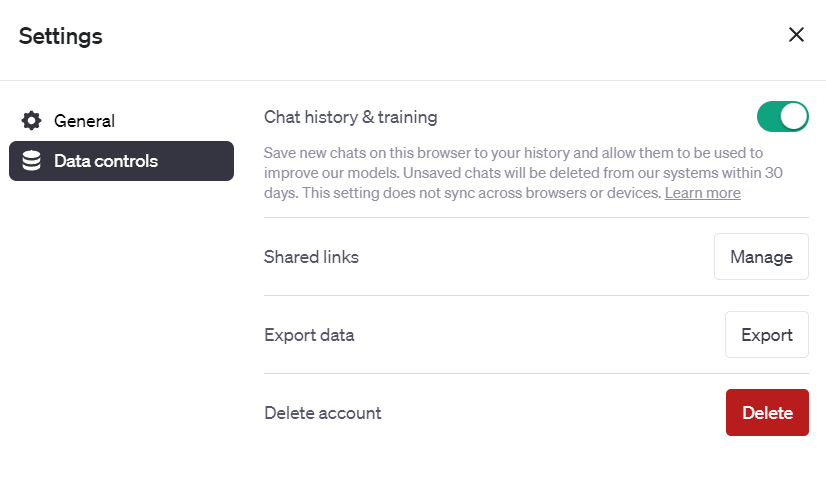Select the Data controls tab
Viewport: 826px width, 484px height.
121,161
